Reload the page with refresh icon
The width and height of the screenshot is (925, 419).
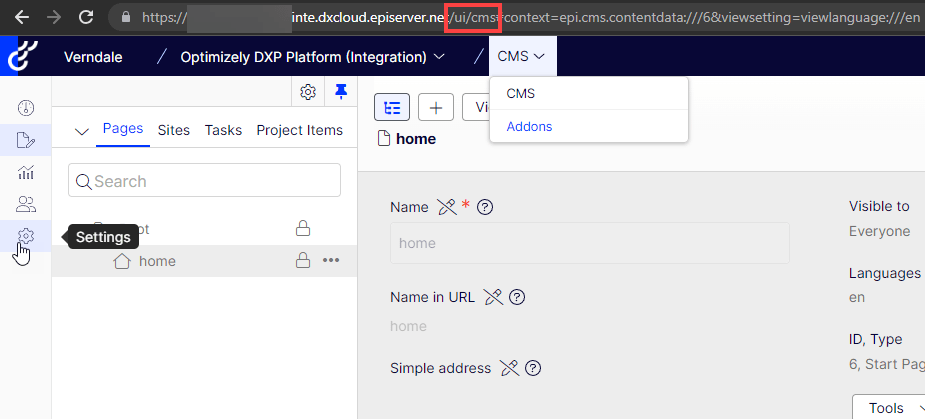click(x=86, y=17)
